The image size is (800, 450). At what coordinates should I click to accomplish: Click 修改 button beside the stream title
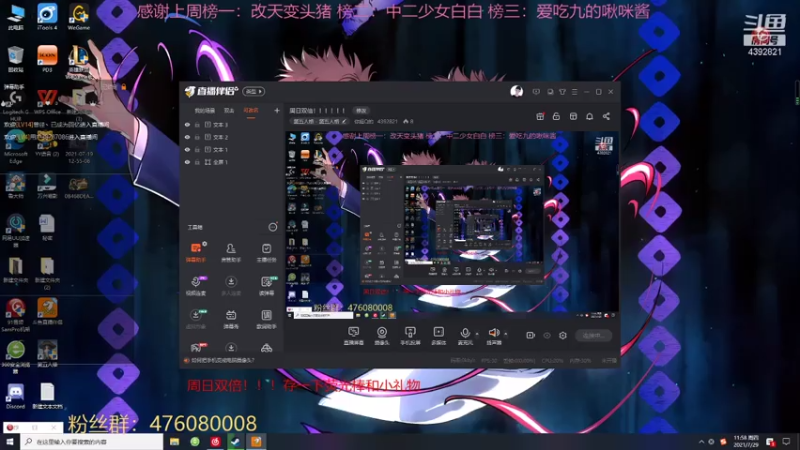click(x=361, y=110)
